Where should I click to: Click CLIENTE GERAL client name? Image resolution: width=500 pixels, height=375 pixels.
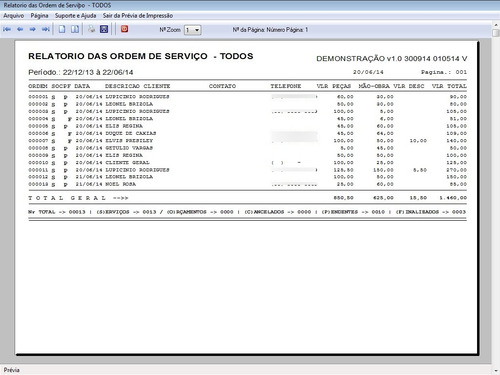(x=127, y=163)
